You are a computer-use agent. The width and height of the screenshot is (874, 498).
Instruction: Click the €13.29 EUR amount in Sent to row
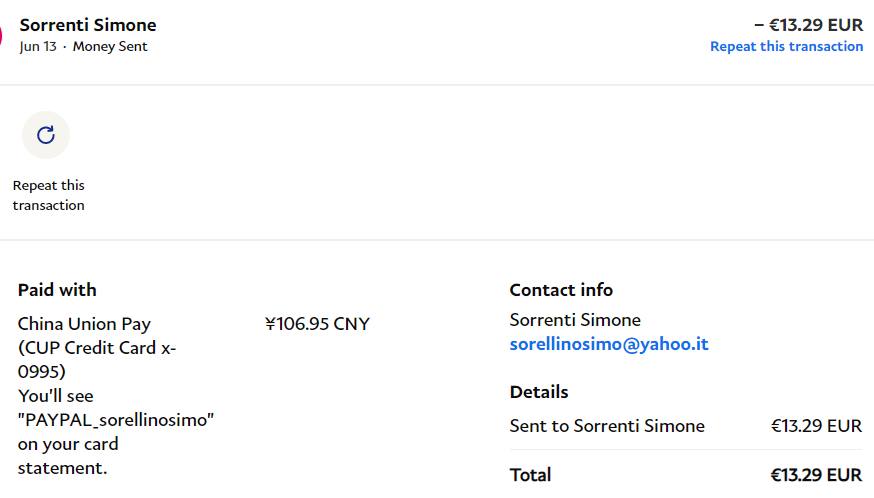(816, 426)
